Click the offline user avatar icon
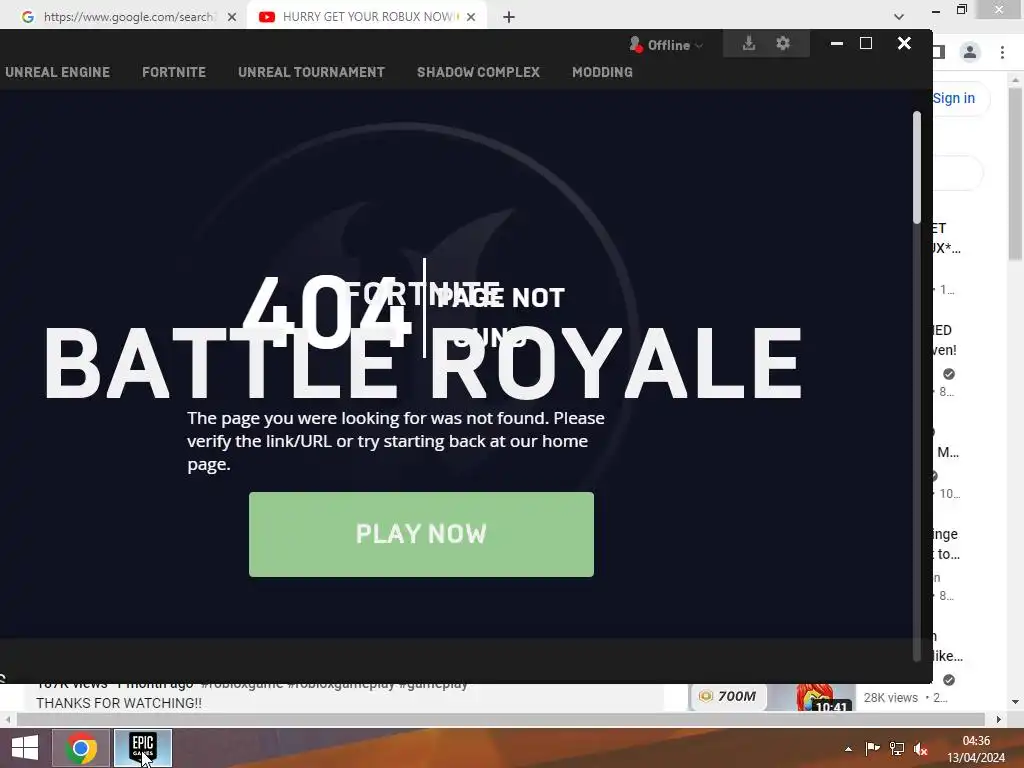1024x768 pixels. [x=635, y=44]
